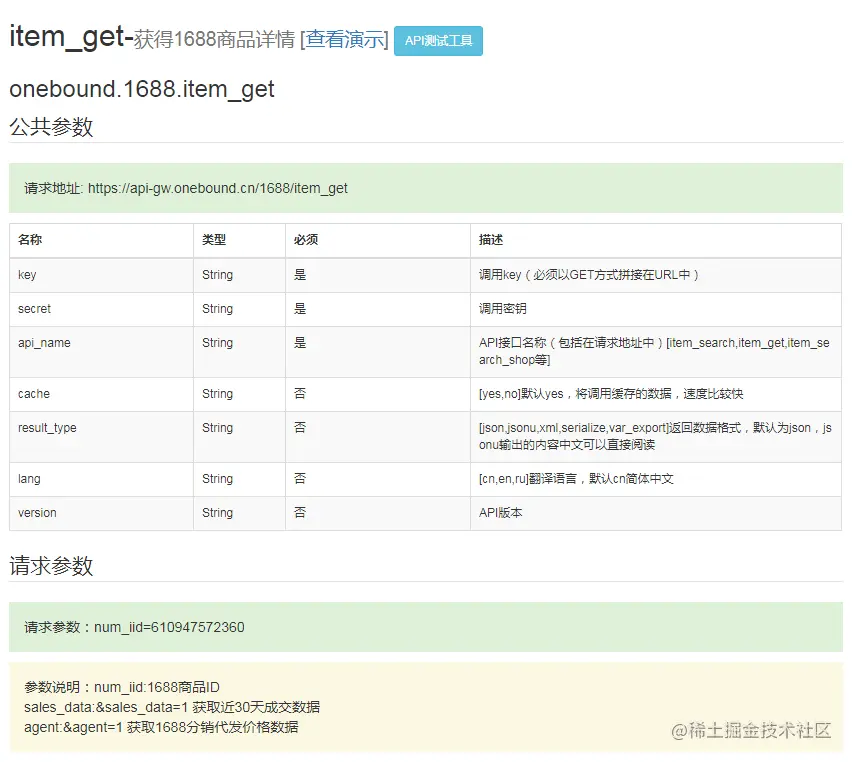Click the 请求参数 section heading

[51, 566]
